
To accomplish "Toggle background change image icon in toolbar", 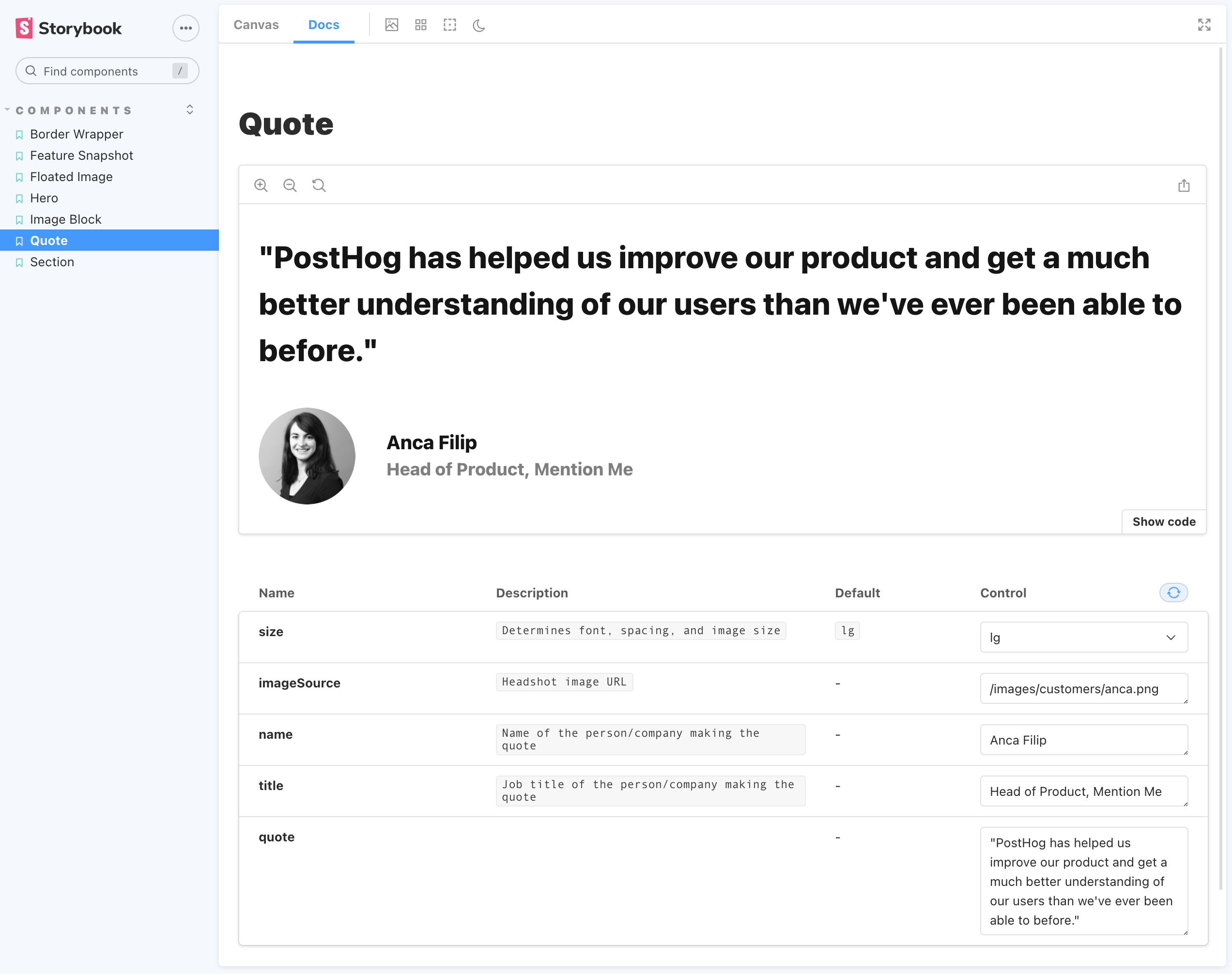I will (x=391, y=25).
